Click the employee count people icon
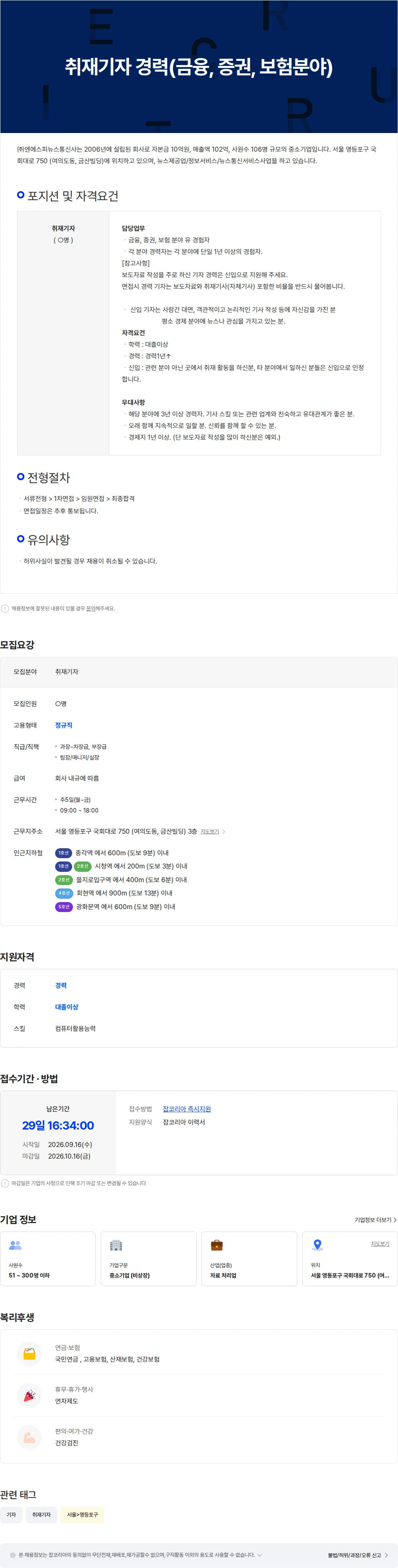The height and width of the screenshot is (1568, 398). tap(15, 1245)
